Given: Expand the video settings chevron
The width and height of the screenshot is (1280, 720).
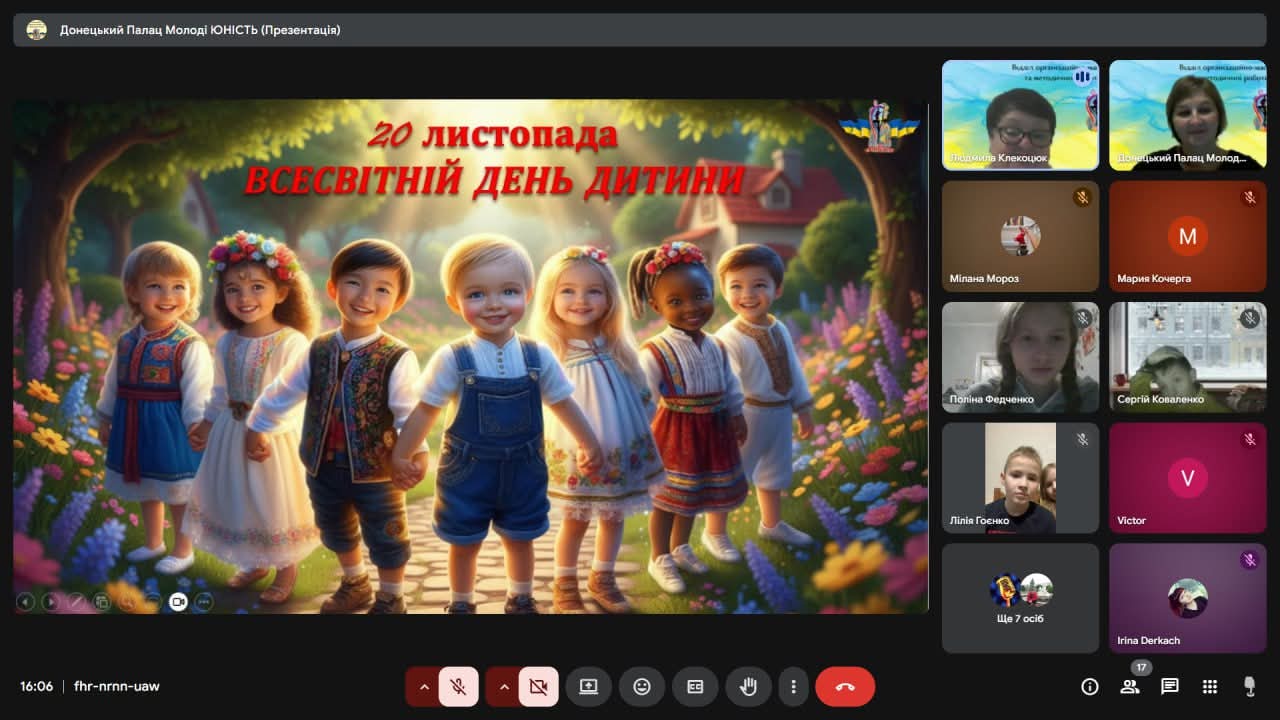Looking at the screenshot, I should click(x=503, y=687).
